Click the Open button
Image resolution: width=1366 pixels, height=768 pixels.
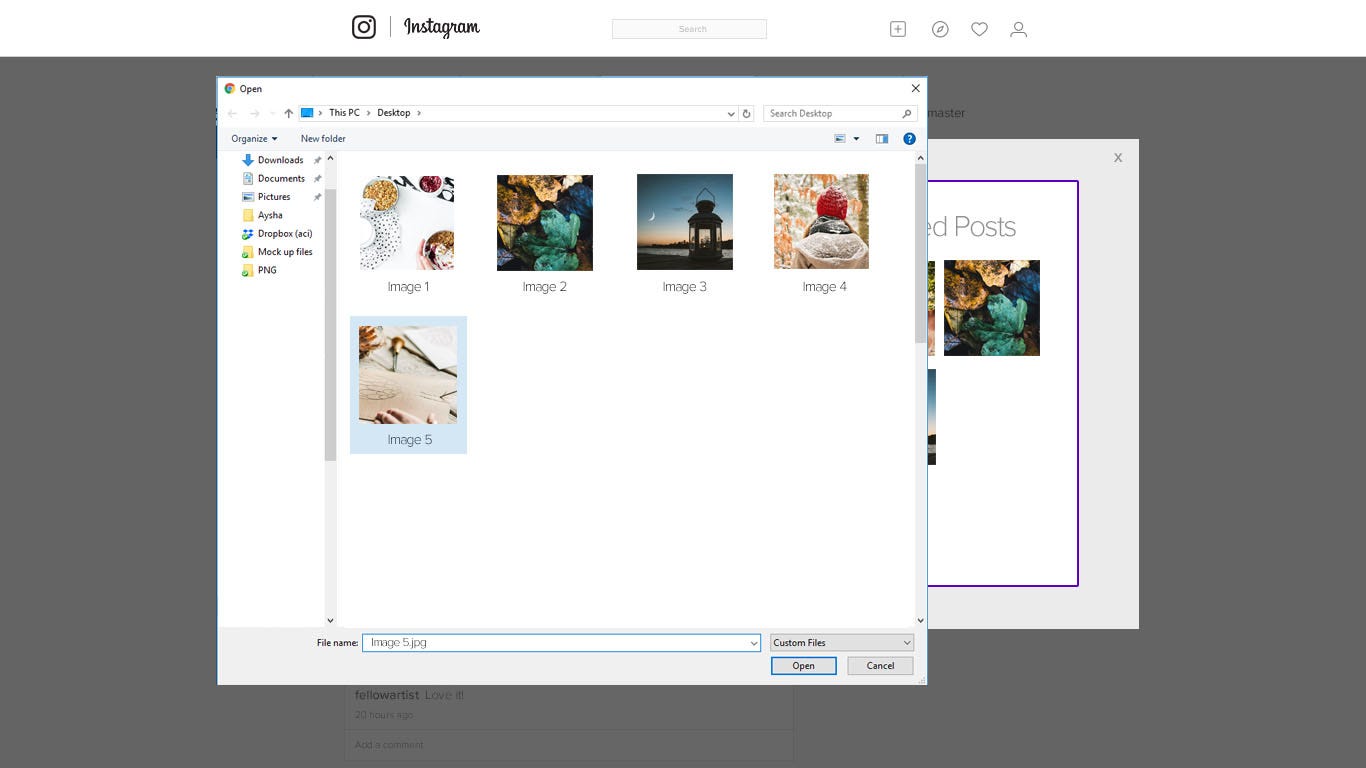804,666
